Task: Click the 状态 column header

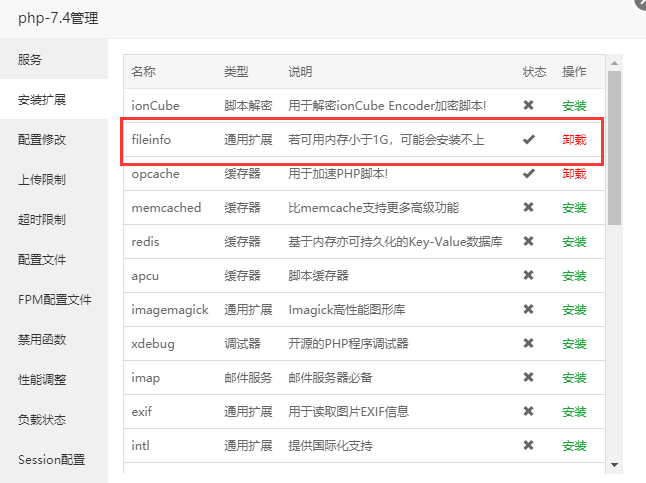Action: 534,72
